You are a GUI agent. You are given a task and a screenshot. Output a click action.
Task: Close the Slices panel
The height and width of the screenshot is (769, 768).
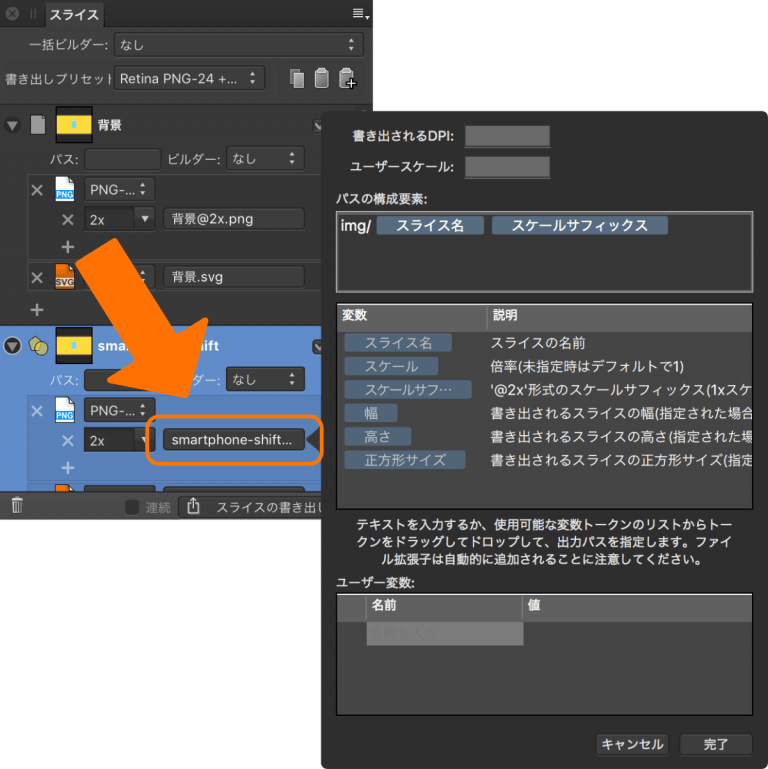coord(12,14)
